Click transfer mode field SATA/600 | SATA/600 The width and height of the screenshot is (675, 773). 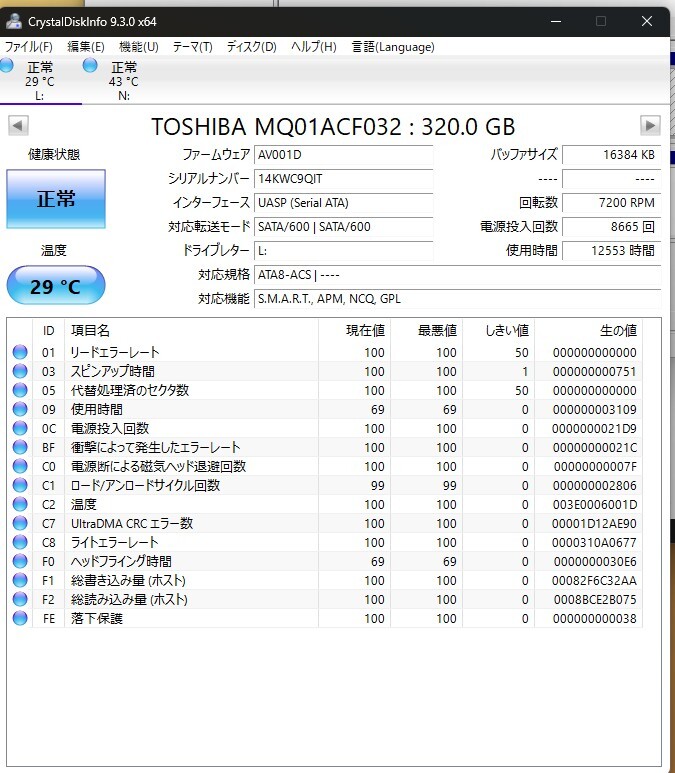[344, 227]
